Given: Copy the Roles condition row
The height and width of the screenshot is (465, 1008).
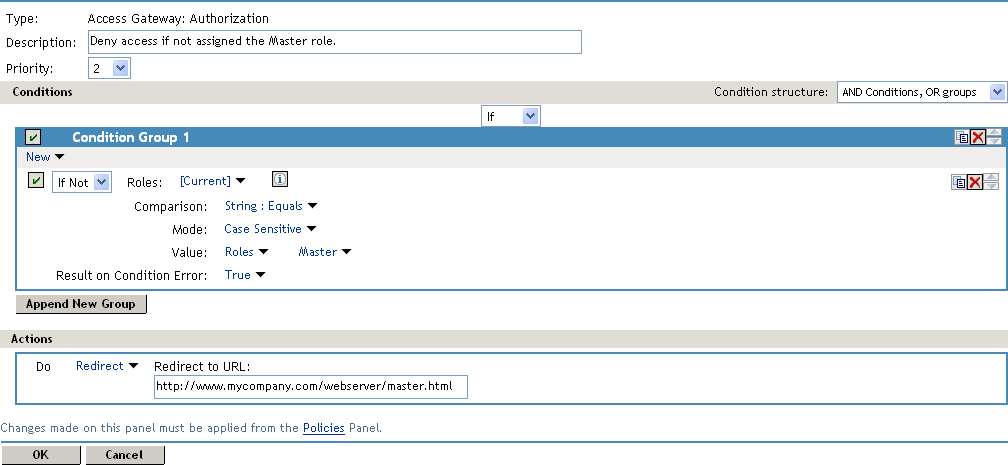Looking at the screenshot, I should tap(959, 182).
